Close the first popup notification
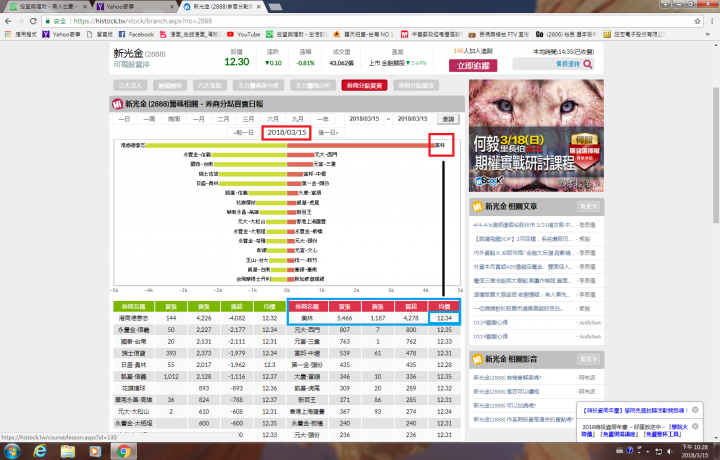Viewport: 720px width, 460px height. tap(695, 410)
